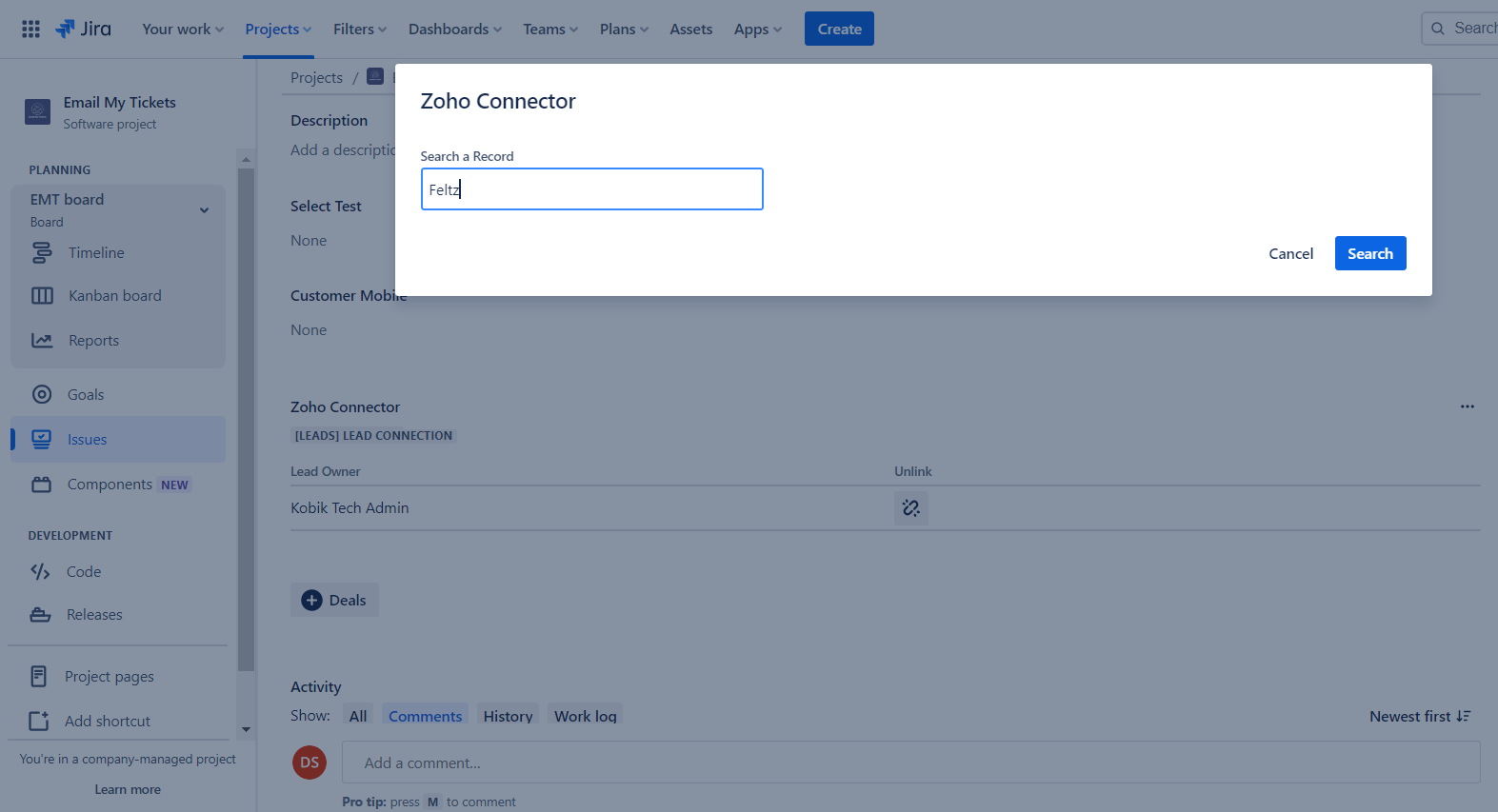The height and width of the screenshot is (812, 1498).
Task: Select Issues in the sidebar
Action: click(x=118, y=439)
